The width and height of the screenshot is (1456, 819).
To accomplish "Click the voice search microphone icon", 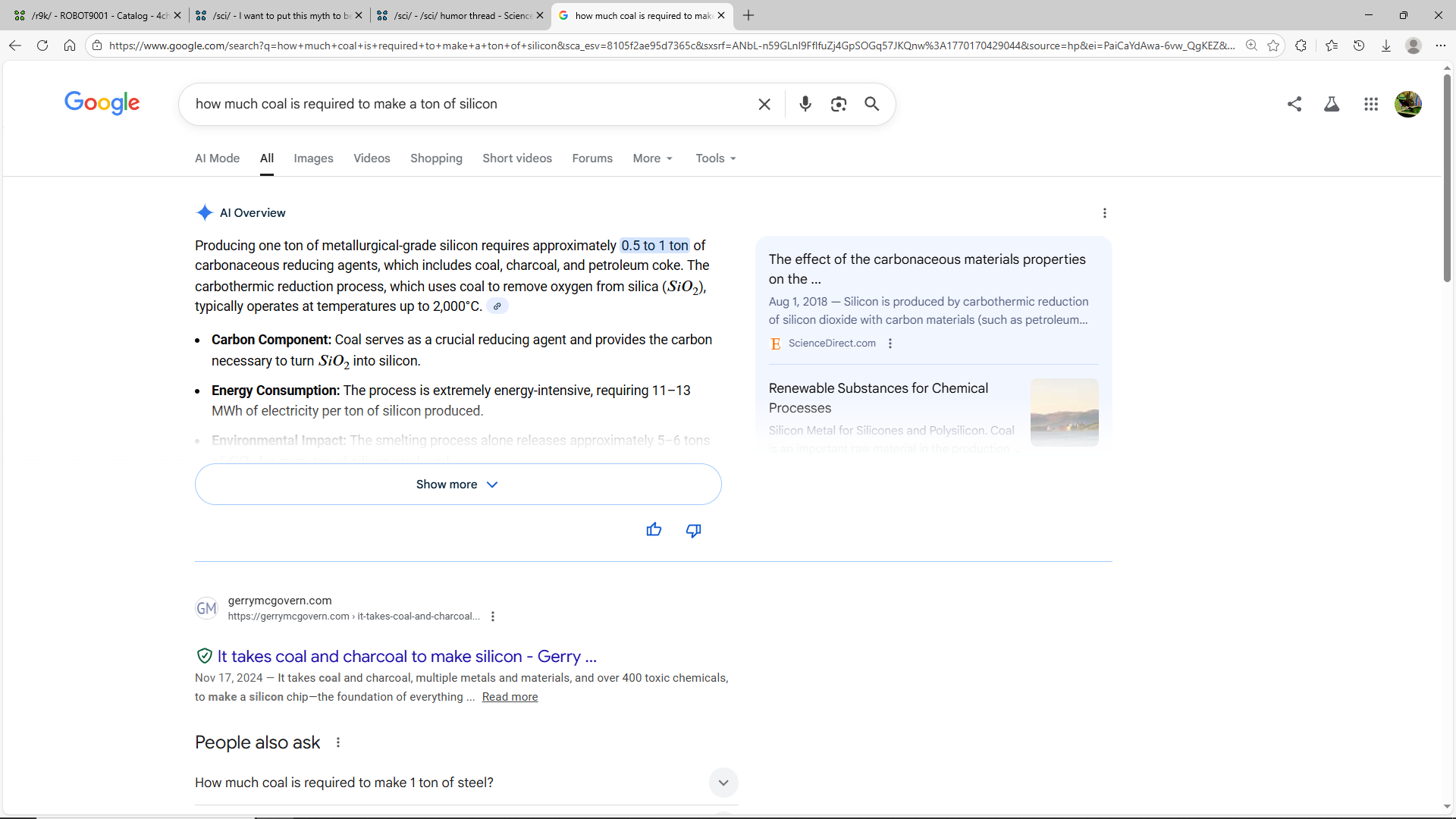I will point(805,104).
